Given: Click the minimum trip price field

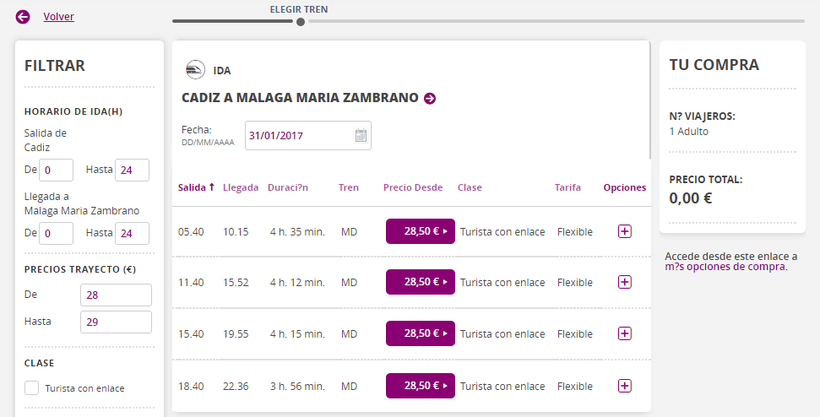Looking at the screenshot, I should coord(115,295).
